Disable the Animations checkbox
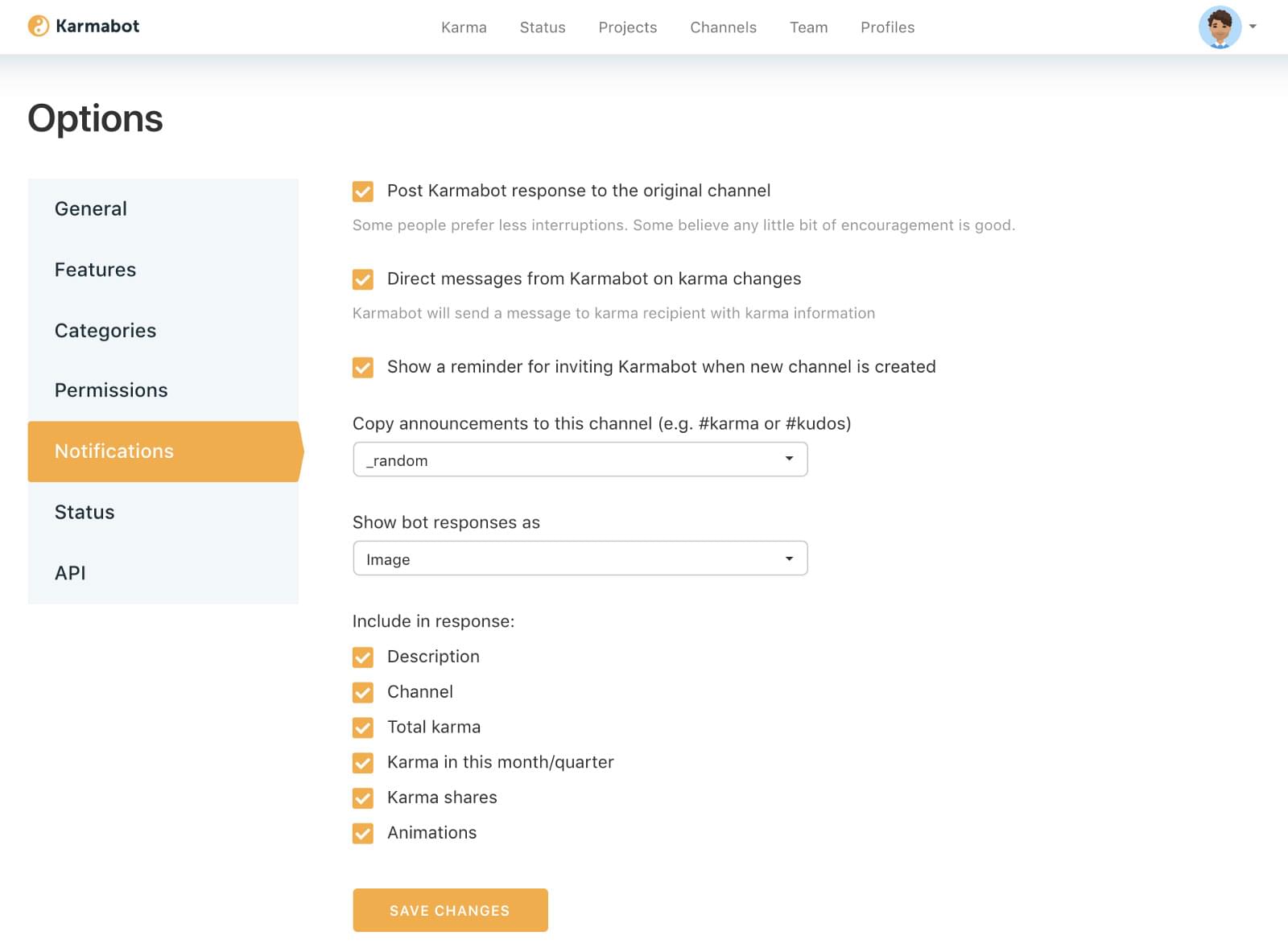The height and width of the screenshot is (944, 1288). [x=363, y=834]
